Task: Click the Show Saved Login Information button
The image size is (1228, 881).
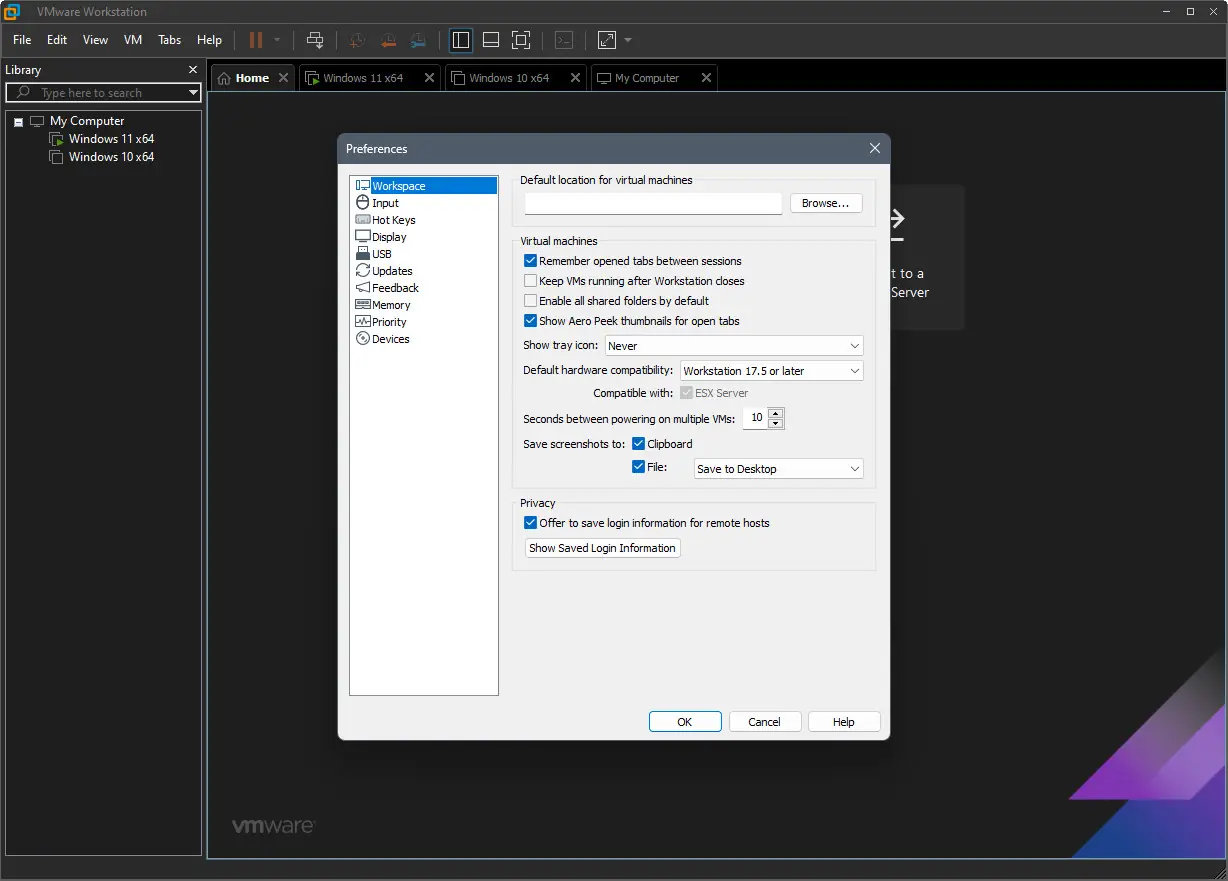Action: pyautogui.click(x=602, y=548)
